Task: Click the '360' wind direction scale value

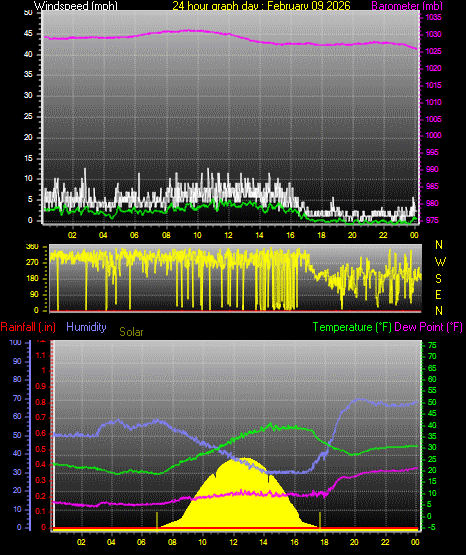Action: point(32,247)
